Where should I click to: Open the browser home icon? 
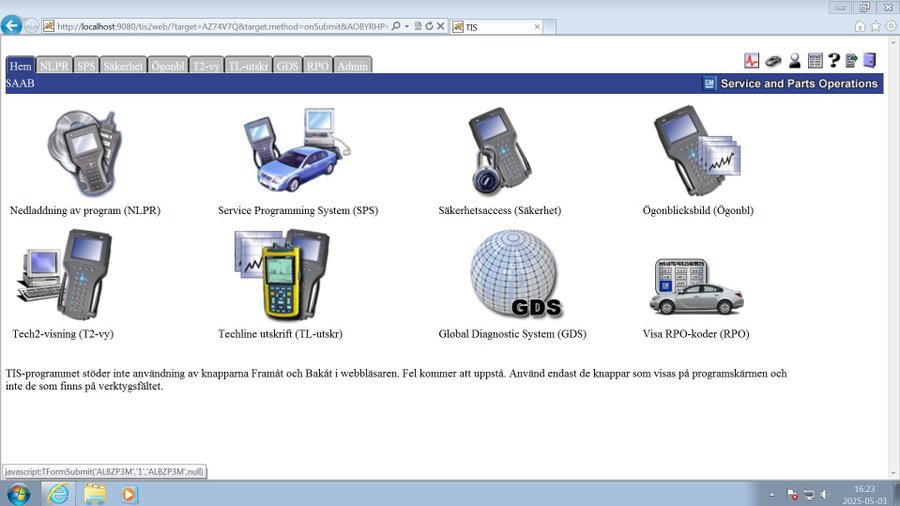[x=860, y=26]
